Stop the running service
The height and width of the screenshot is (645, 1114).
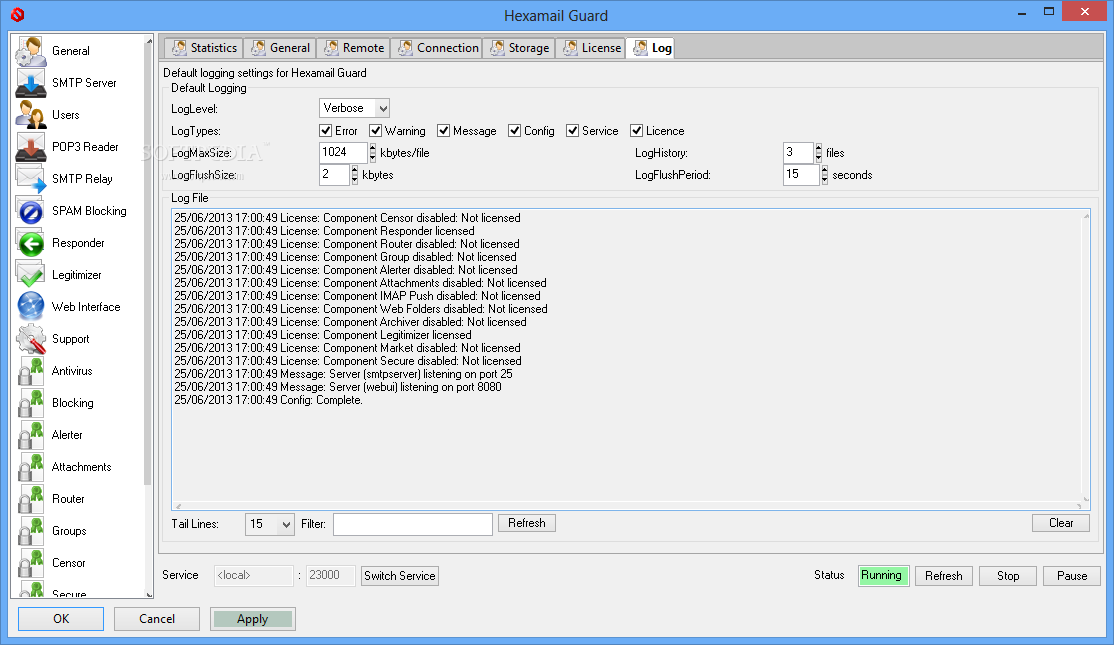(1007, 575)
